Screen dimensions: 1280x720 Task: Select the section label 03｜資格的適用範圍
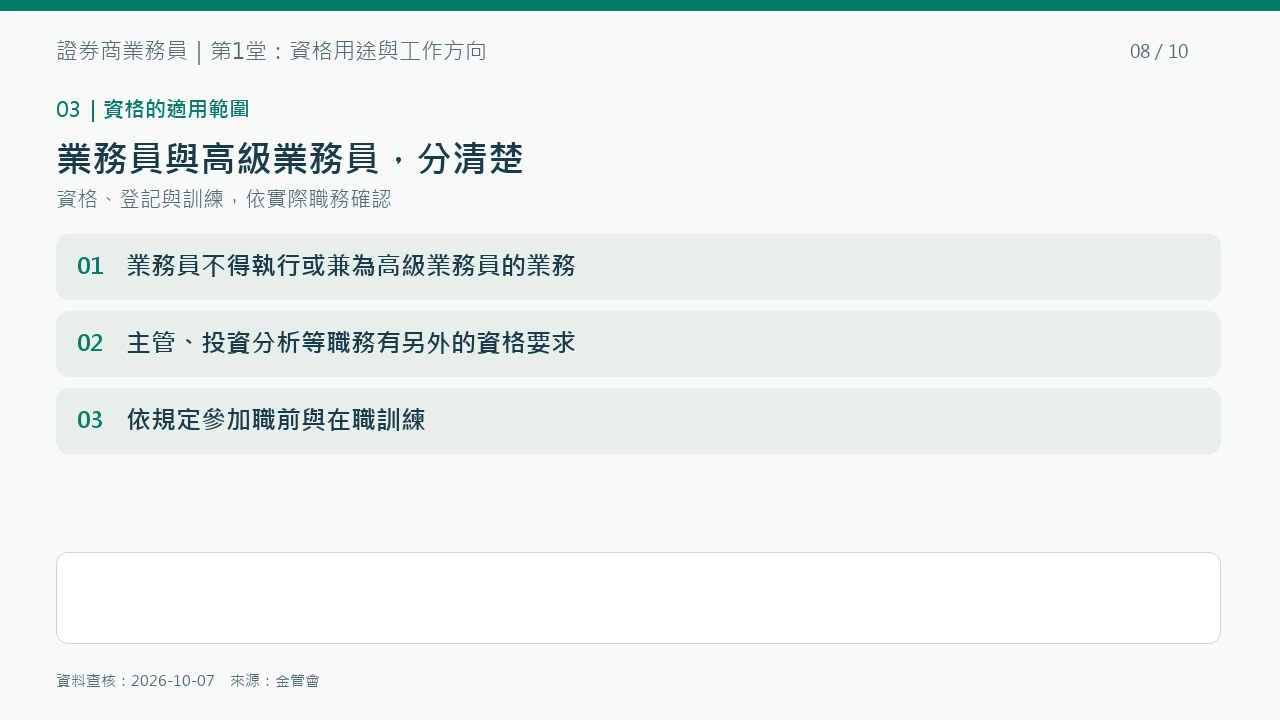[153, 109]
